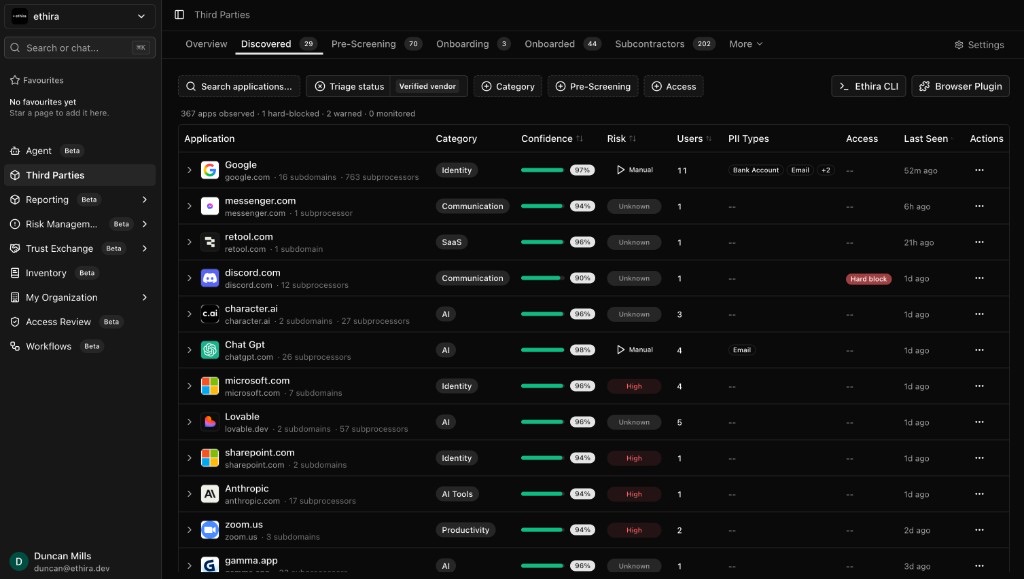
Task: Click discord.com's confidence progress bar
Action: coord(542,278)
